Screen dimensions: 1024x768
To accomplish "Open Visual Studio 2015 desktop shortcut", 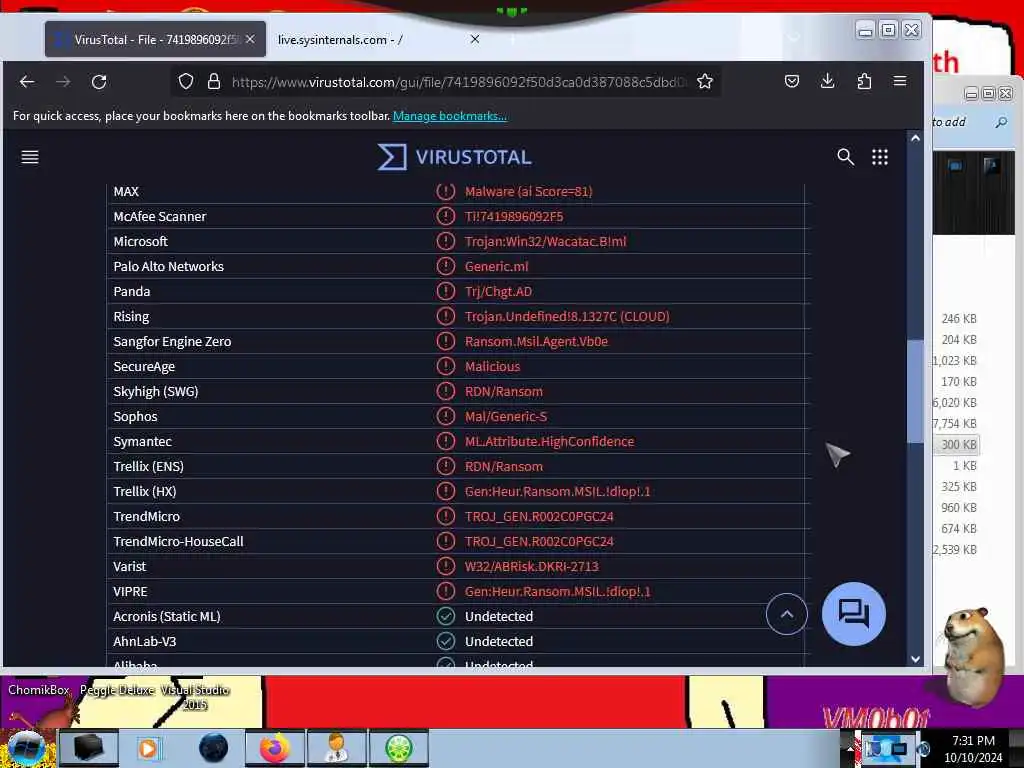I will tap(195, 697).
